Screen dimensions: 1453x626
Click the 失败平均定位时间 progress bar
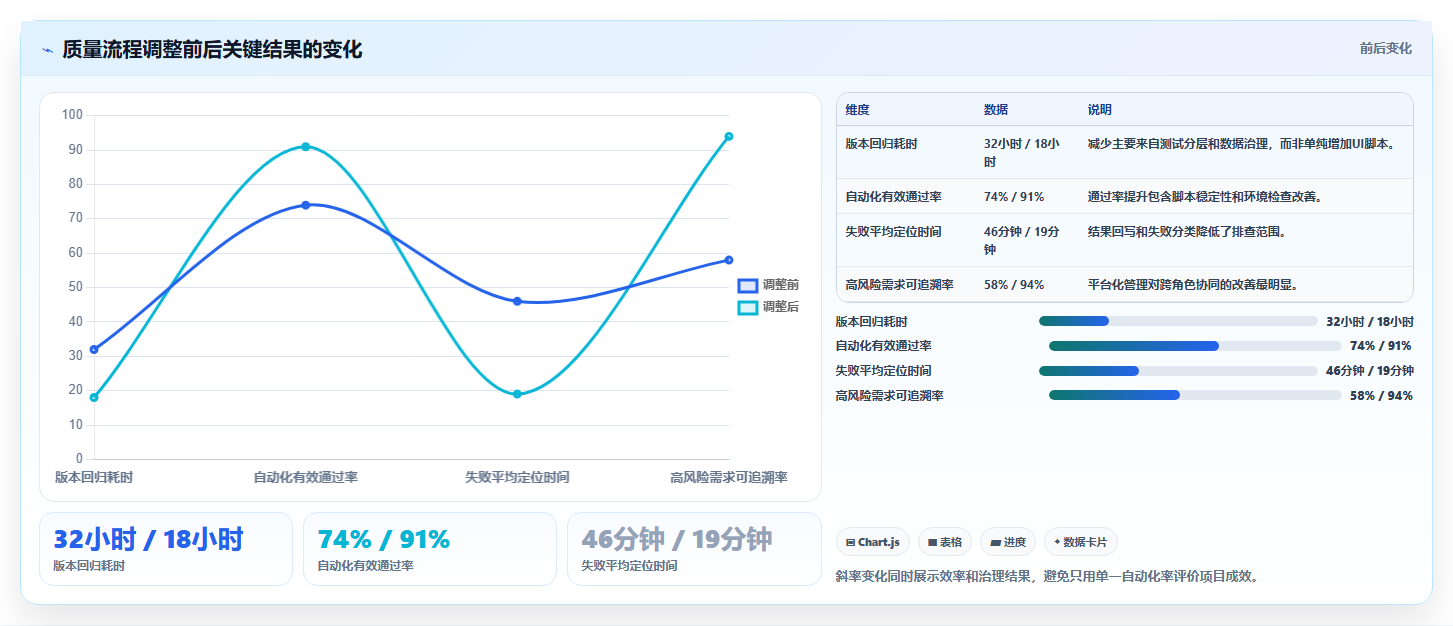pos(1178,371)
